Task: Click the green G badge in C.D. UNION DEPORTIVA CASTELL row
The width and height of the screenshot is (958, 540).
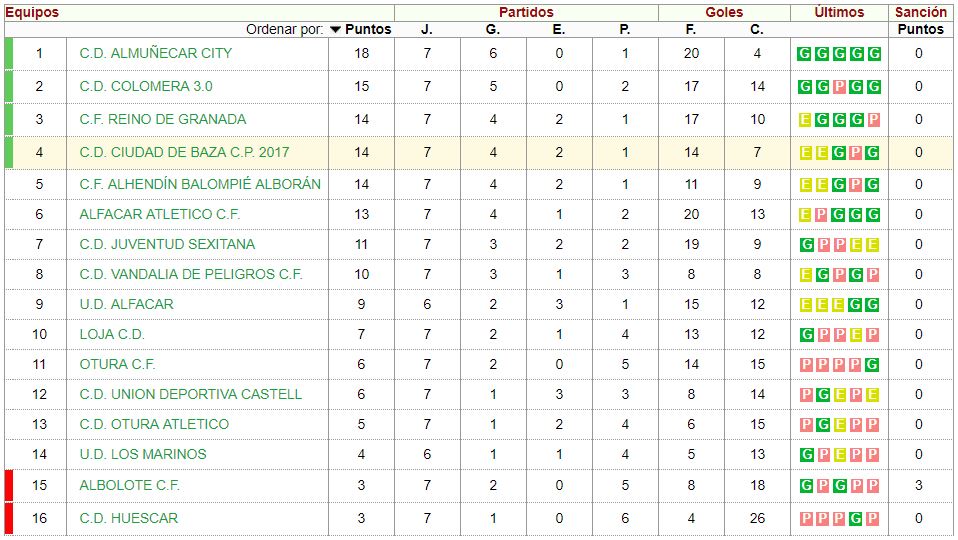Action: (x=822, y=395)
